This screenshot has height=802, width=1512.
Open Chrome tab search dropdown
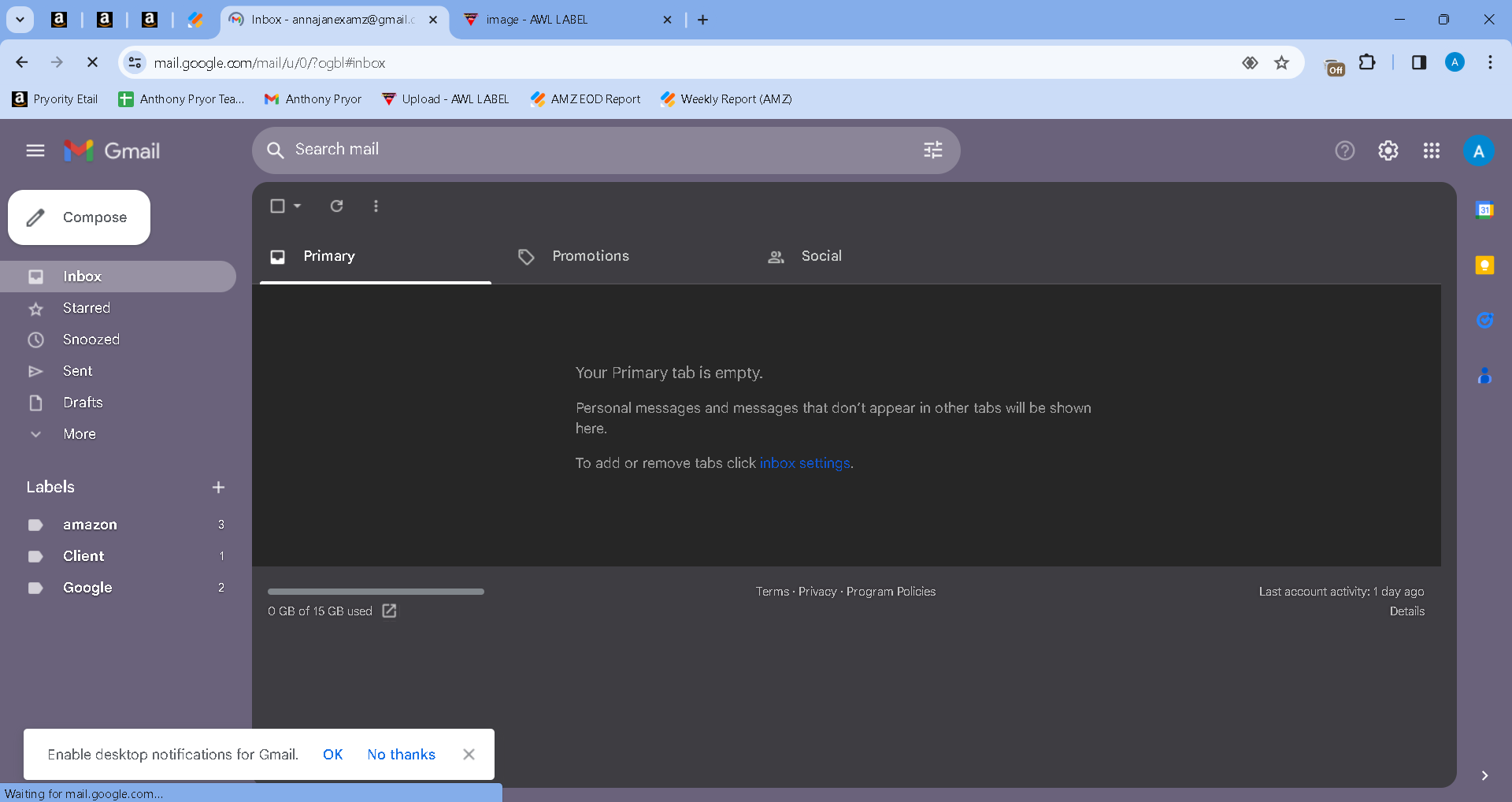[x=20, y=20]
